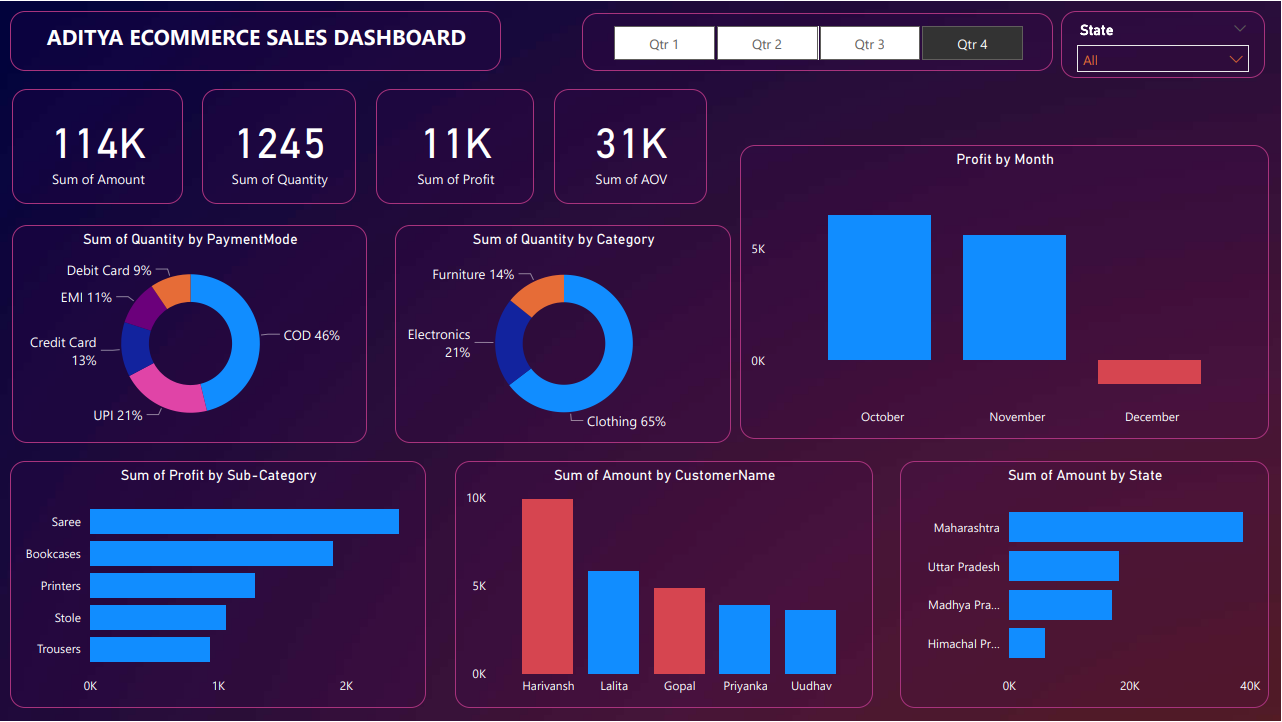Select the Qtr 1 filter button
This screenshot has height=722, width=1282.
point(663,42)
